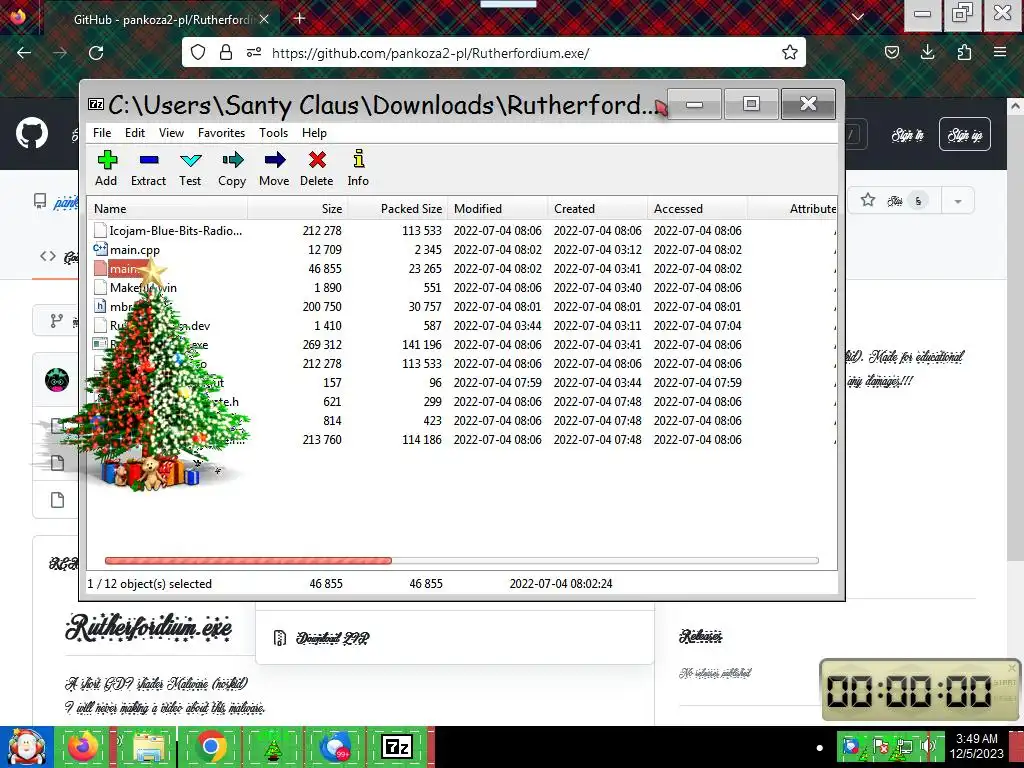Launch Chrome from the taskbar

pos(211,746)
